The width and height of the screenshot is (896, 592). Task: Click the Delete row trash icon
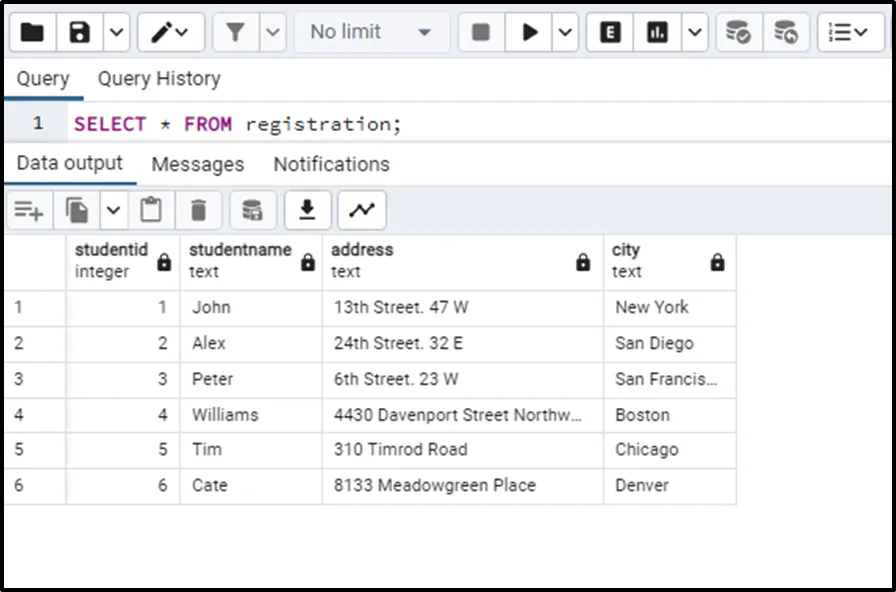199,210
